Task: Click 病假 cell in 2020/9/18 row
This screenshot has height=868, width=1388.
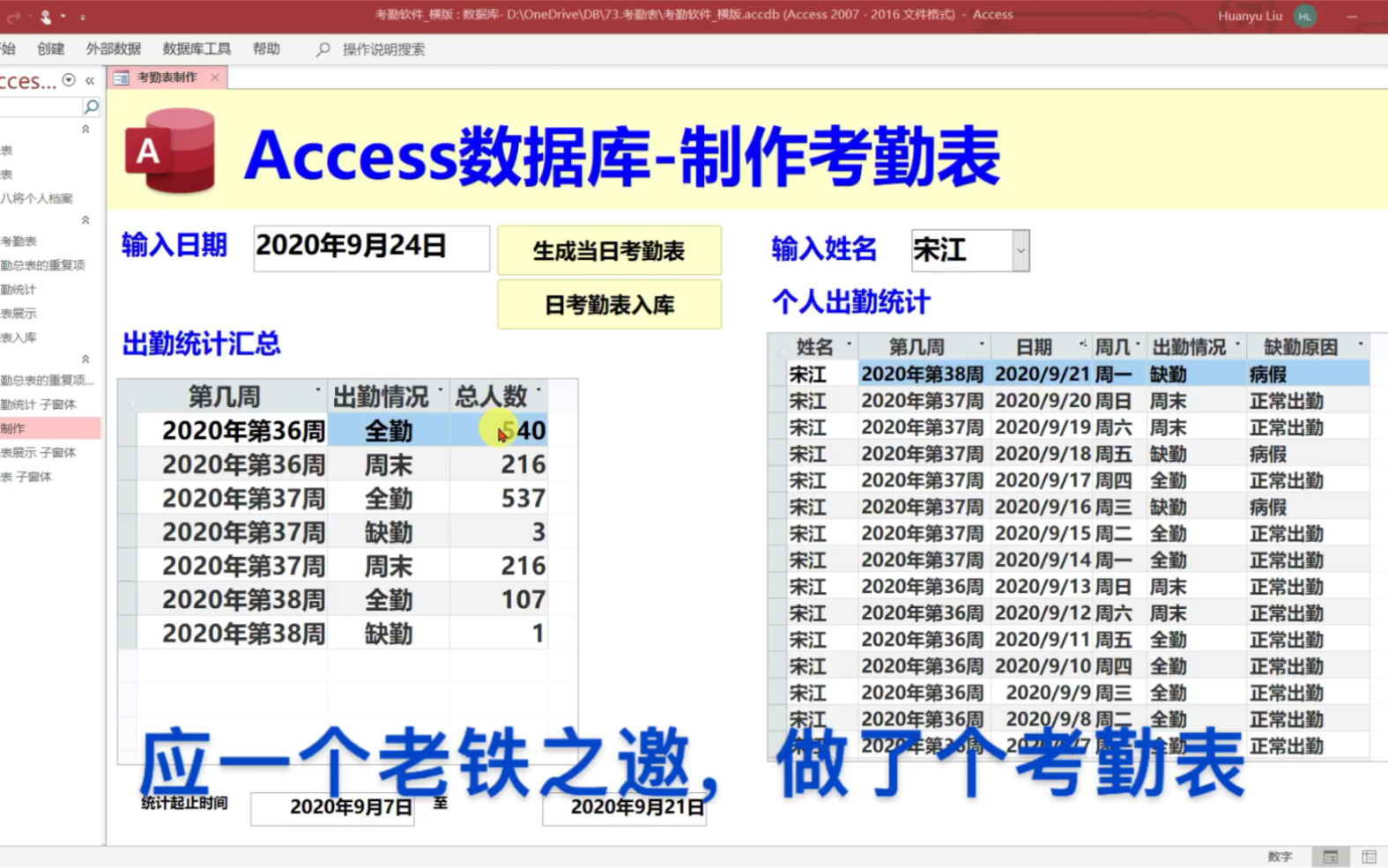Action: (1308, 454)
